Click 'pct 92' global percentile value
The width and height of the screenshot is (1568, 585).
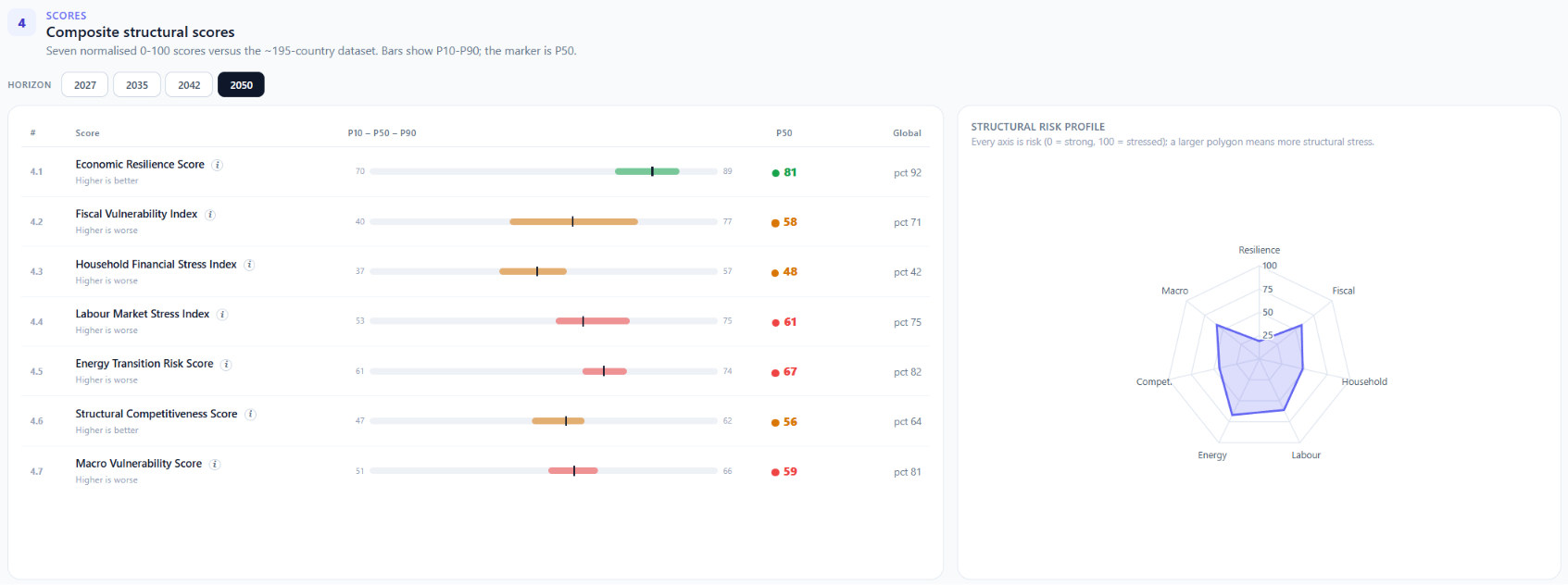(x=908, y=173)
